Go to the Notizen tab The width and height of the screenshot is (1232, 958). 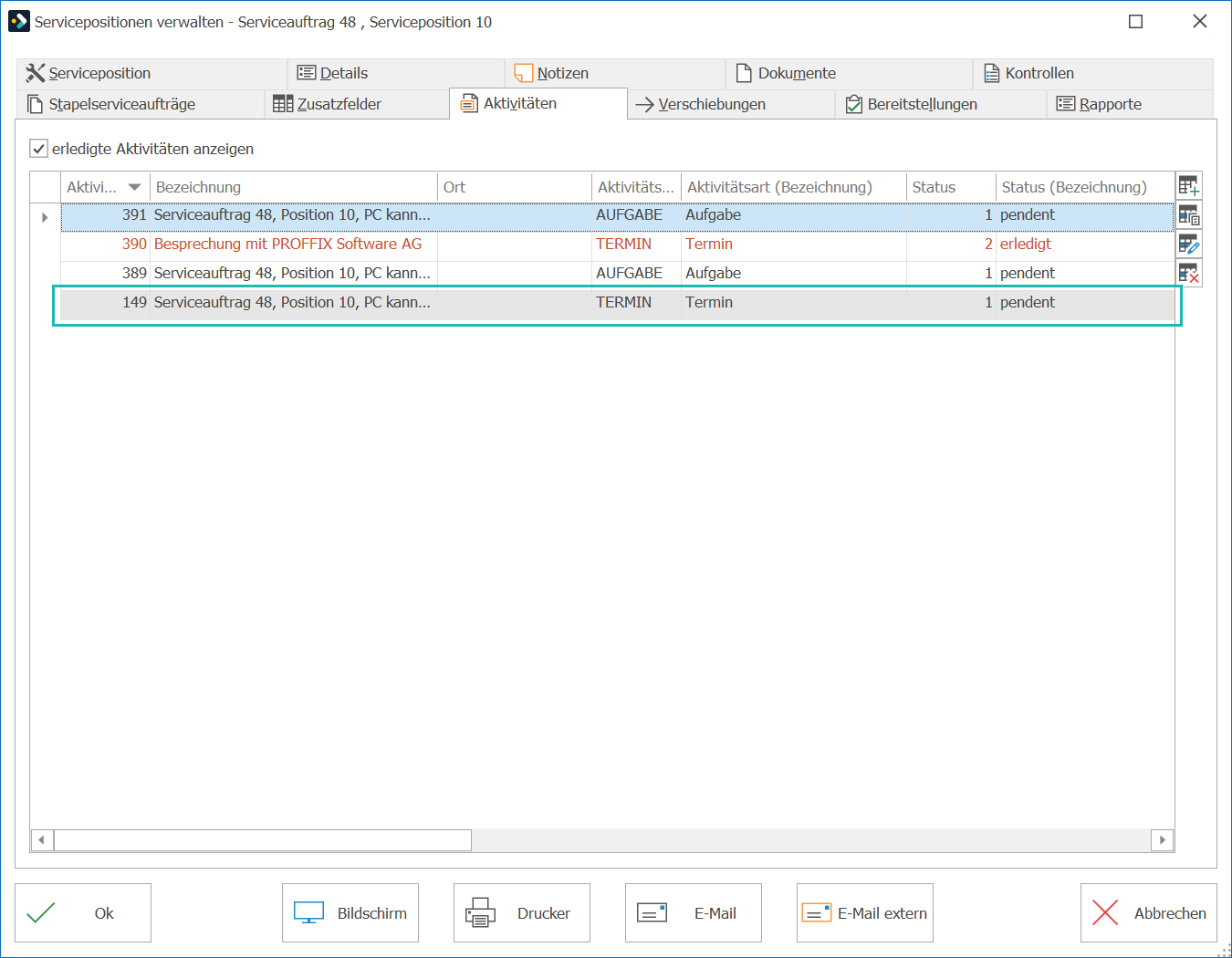click(615, 73)
